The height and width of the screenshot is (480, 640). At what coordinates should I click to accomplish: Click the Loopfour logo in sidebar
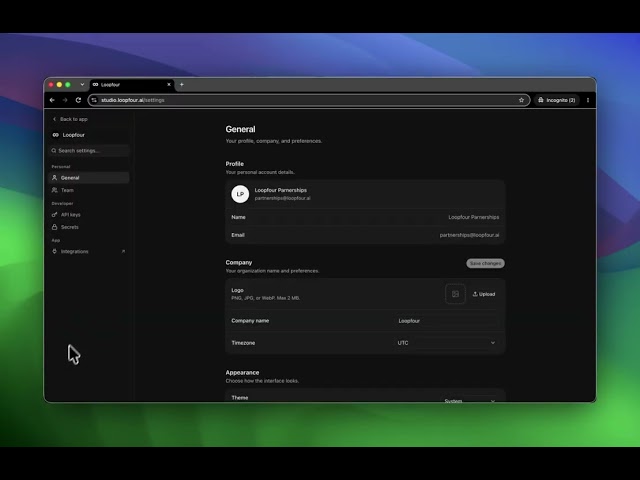(56, 135)
